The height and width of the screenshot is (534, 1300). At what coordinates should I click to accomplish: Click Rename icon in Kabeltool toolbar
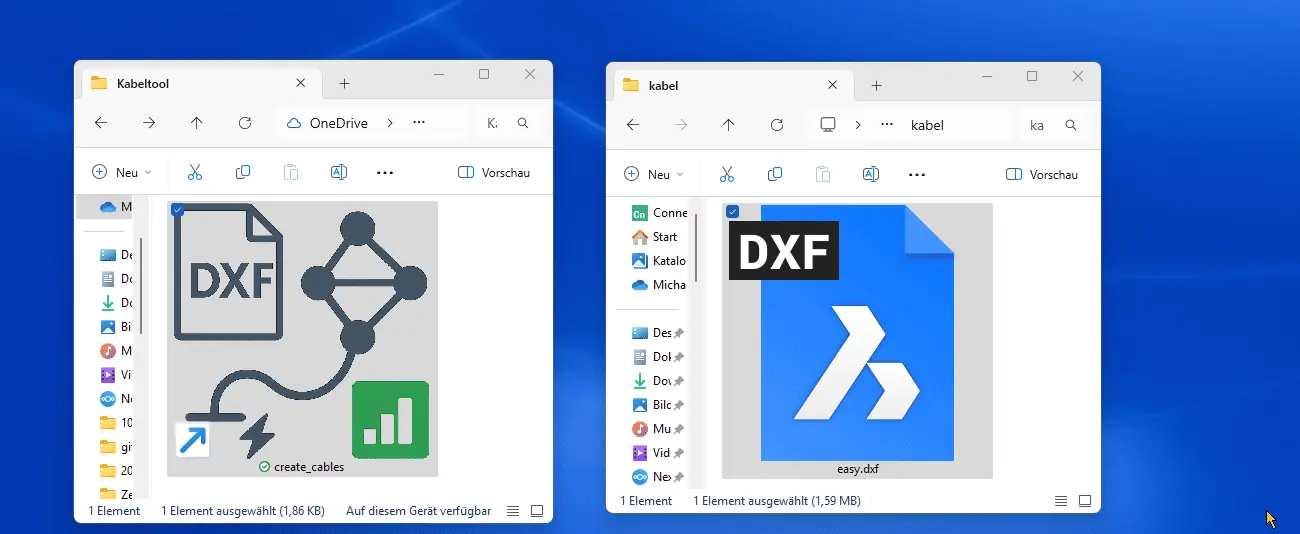pyautogui.click(x=339, y=172)
